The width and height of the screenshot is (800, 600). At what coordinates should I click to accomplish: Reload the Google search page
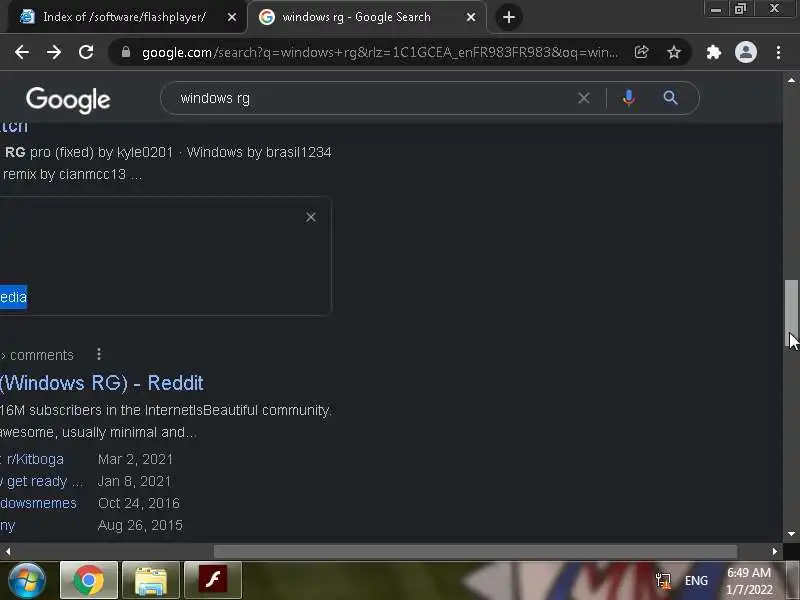(86, 52)
